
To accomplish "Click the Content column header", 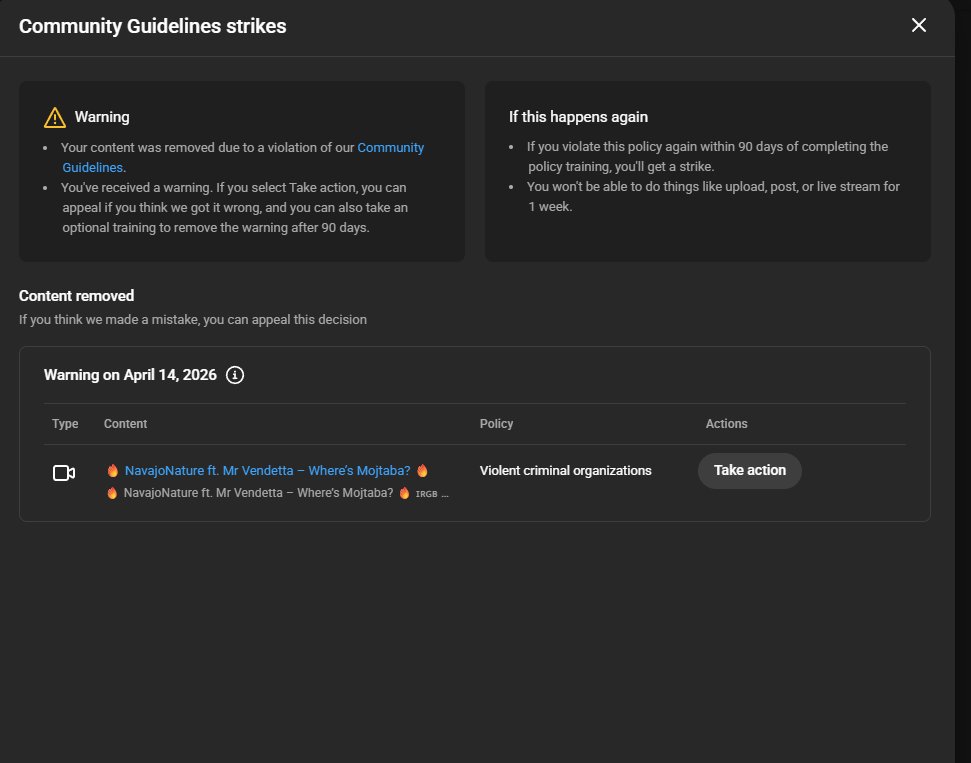I will click(x=125, y=424).
